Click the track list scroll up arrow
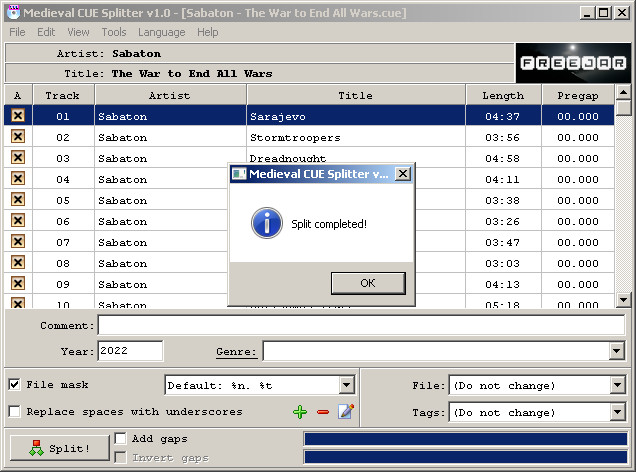 623,93
